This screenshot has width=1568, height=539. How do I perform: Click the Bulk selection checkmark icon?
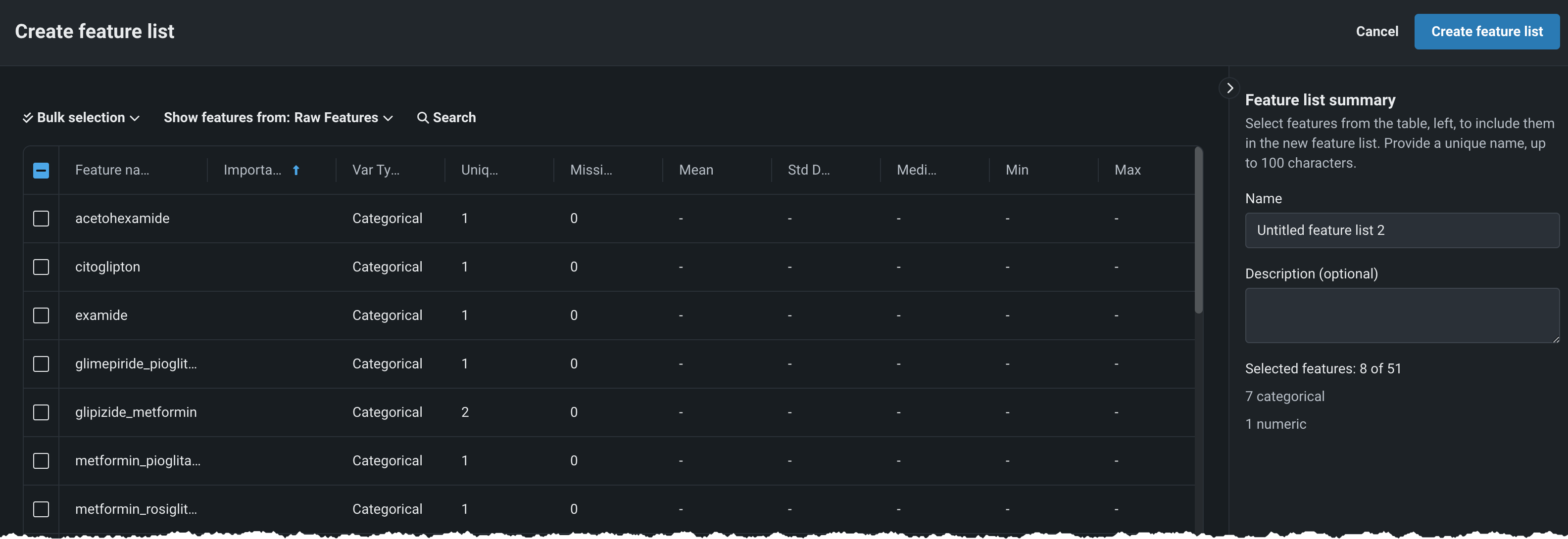tap(27, 118)
